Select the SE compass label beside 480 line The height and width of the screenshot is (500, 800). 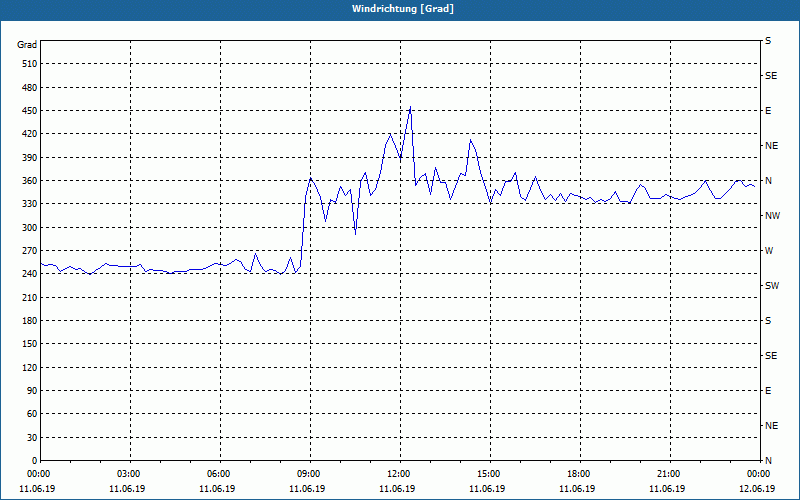click(771, 76)
